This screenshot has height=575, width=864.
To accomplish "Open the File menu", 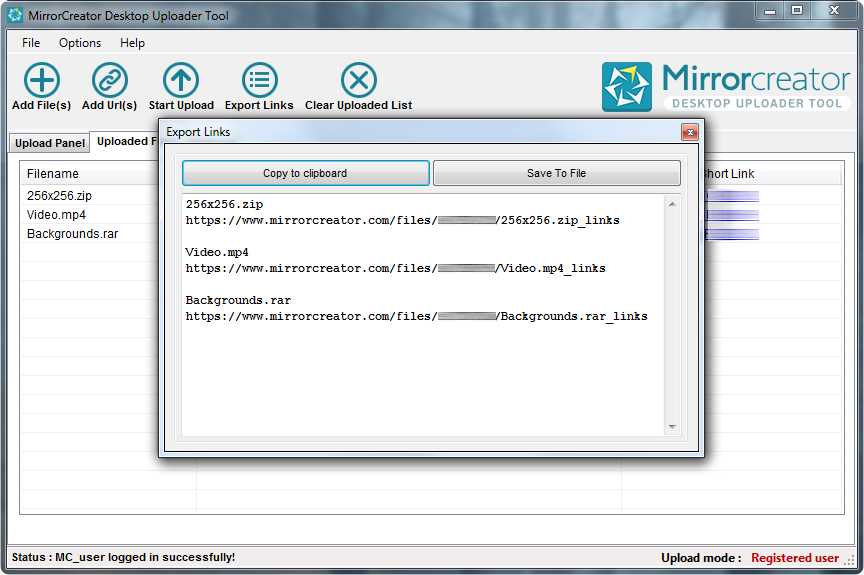I will (31, 43).
